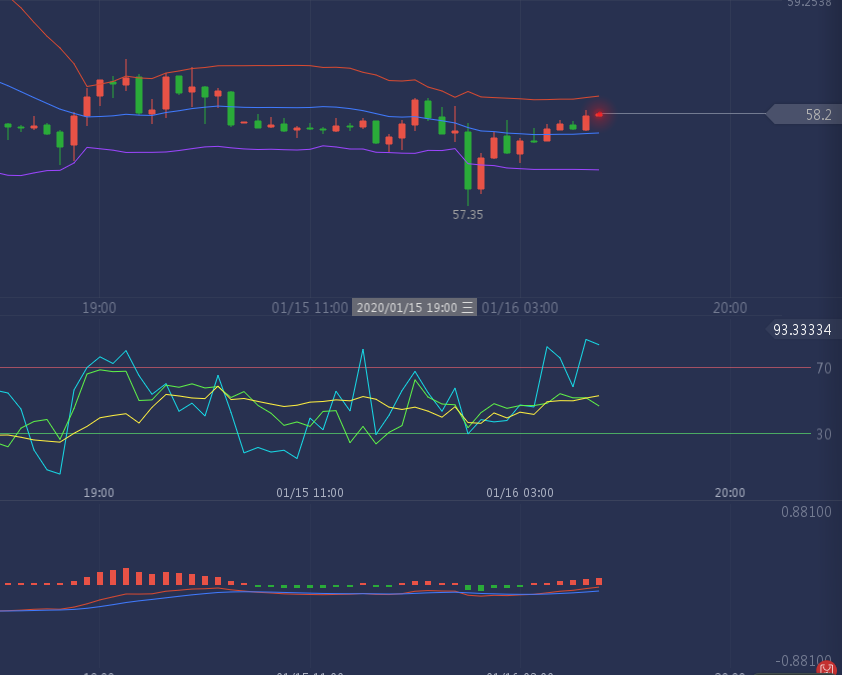The width and height of the screenshot is (842, 675).
Task: Click the red floating icon in bottom-right corner
Action: pos(826,668)
